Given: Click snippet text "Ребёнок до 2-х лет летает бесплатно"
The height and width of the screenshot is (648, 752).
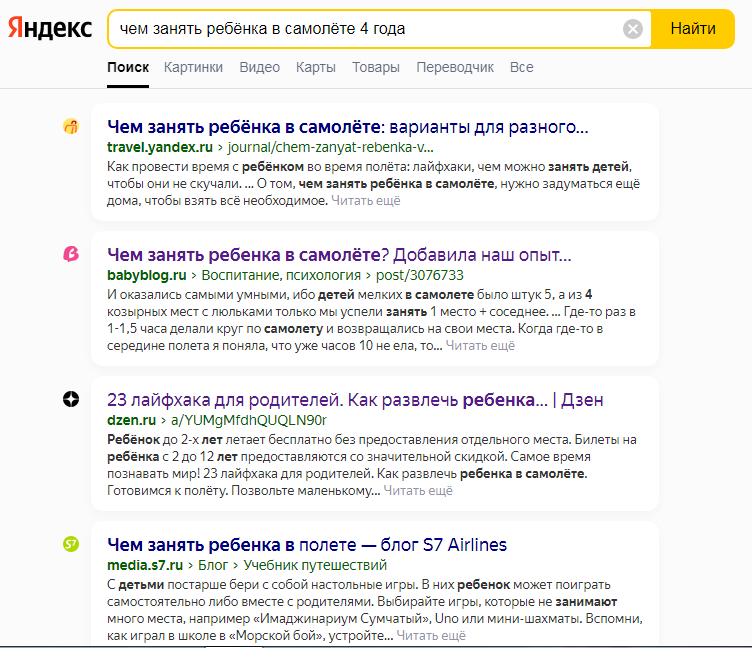Looking at the screenshot, I should click(x=219, y=440).
